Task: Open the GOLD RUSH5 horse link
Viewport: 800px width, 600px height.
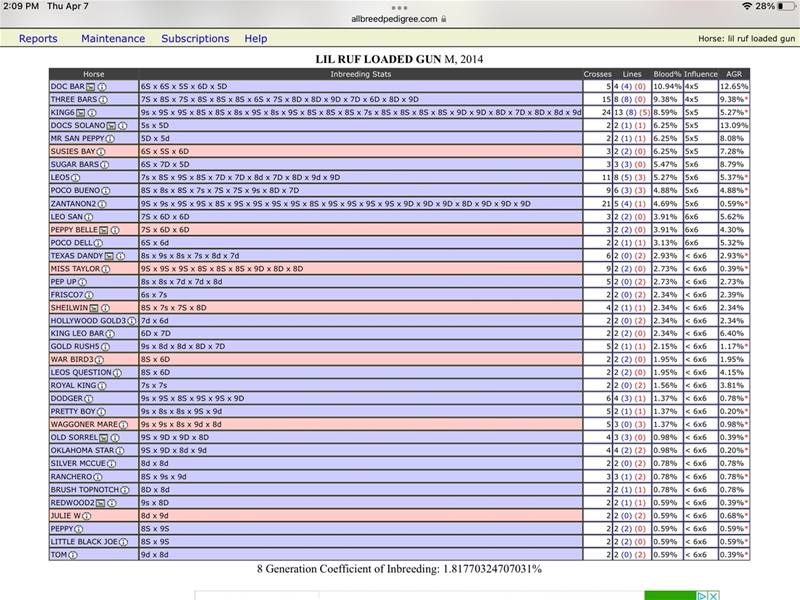Action: coord(75,347)
